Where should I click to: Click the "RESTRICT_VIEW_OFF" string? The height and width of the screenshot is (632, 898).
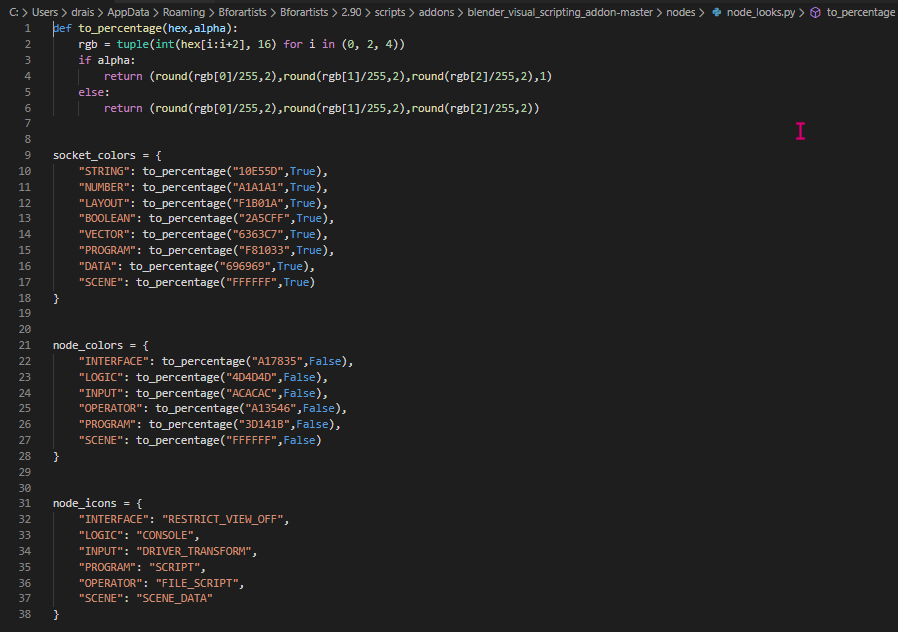222,519
